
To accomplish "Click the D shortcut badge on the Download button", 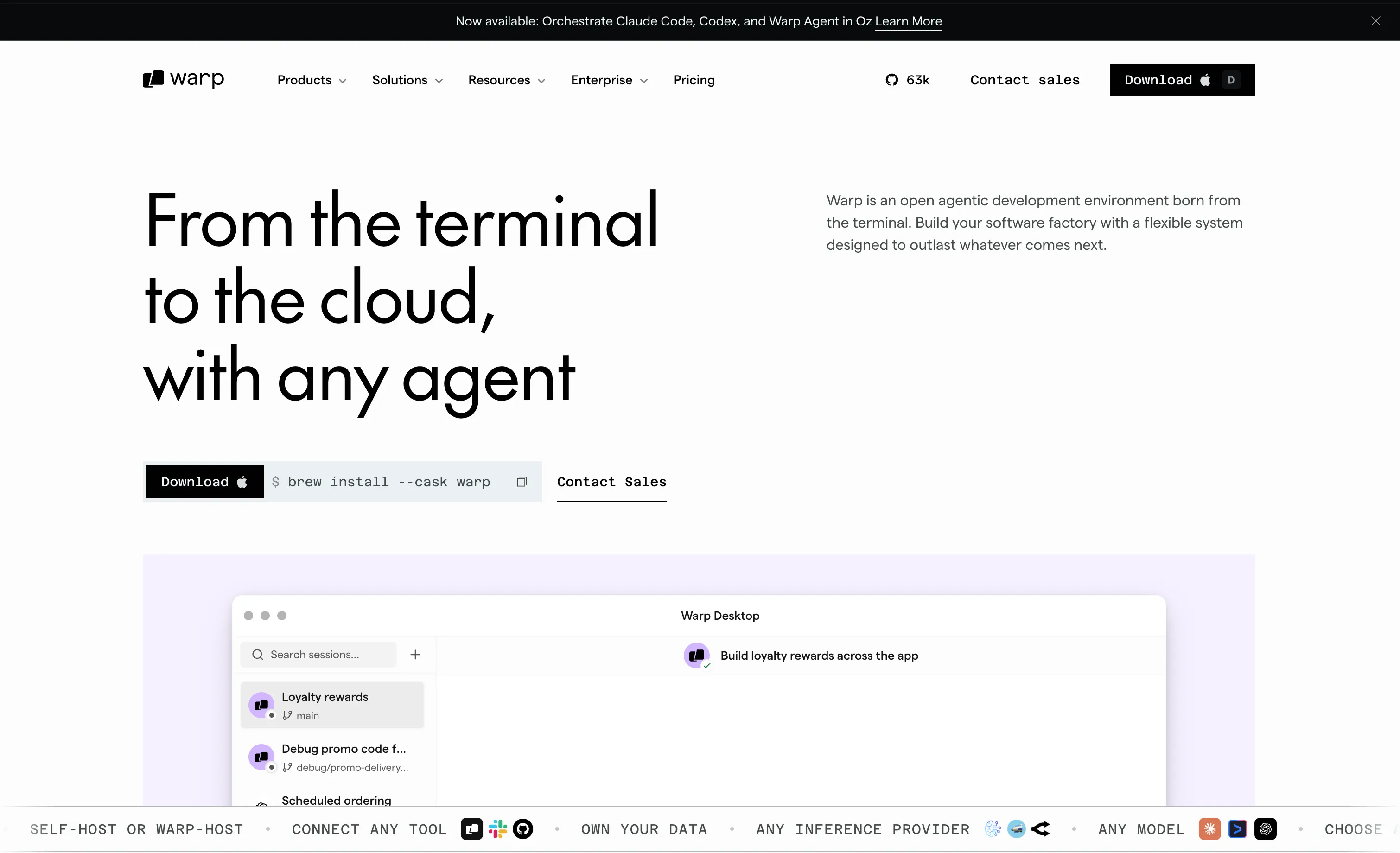I will (x=1231, y=80).
